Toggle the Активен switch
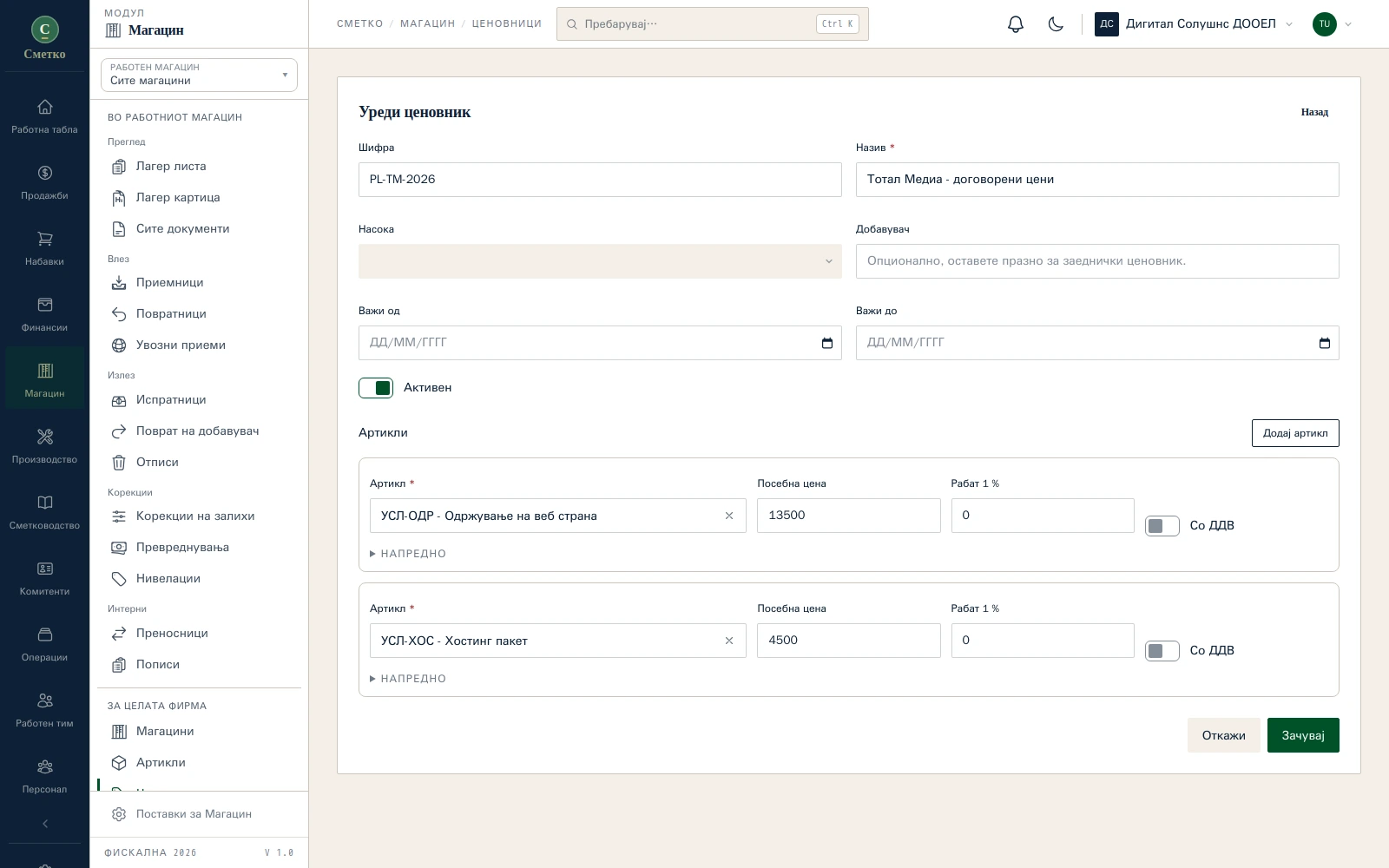Viewport: 1389px width, 868px height. coord(376,388)
